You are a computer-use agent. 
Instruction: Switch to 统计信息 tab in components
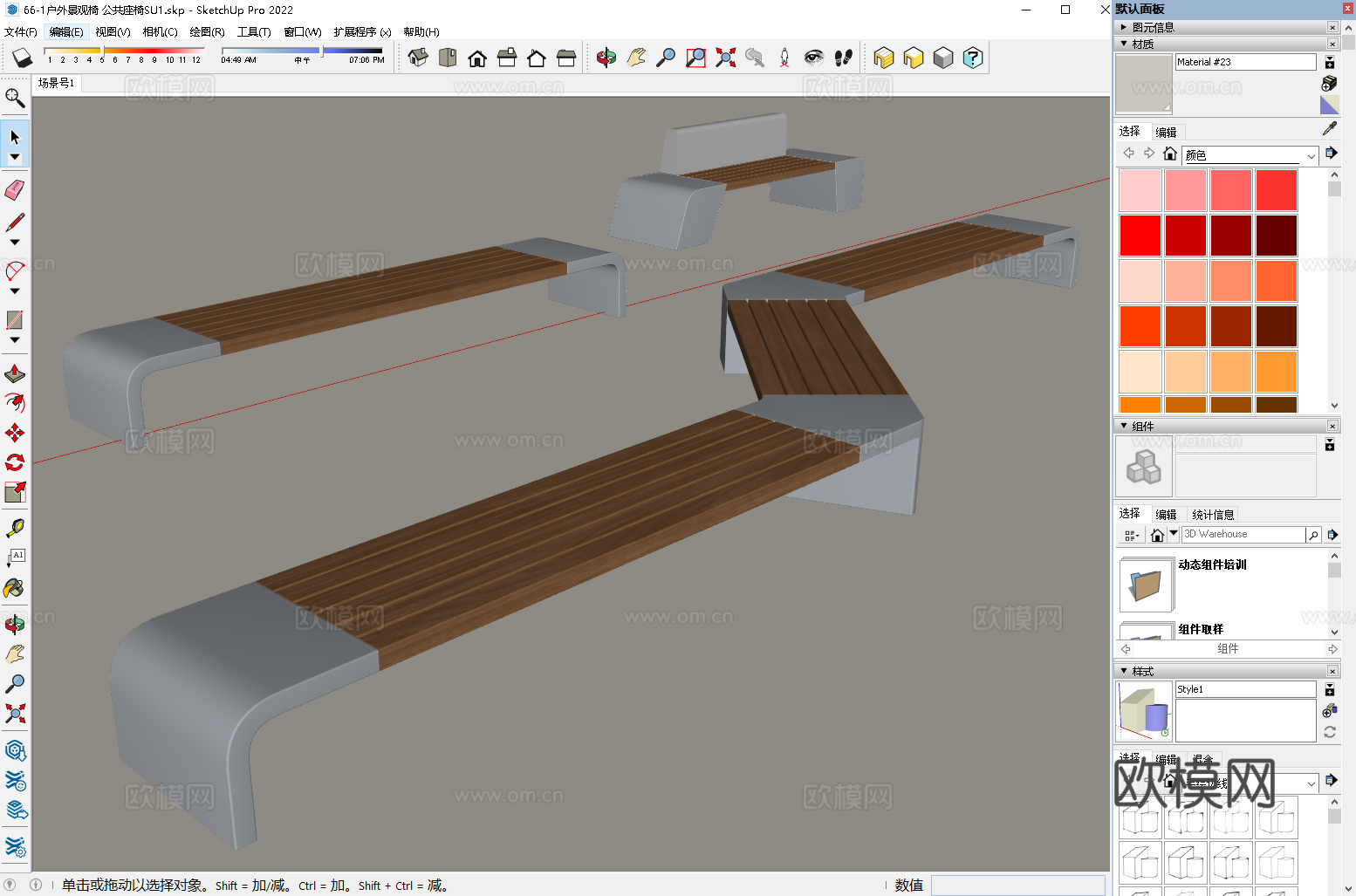pyautogui.click(x=1212, y=515)
